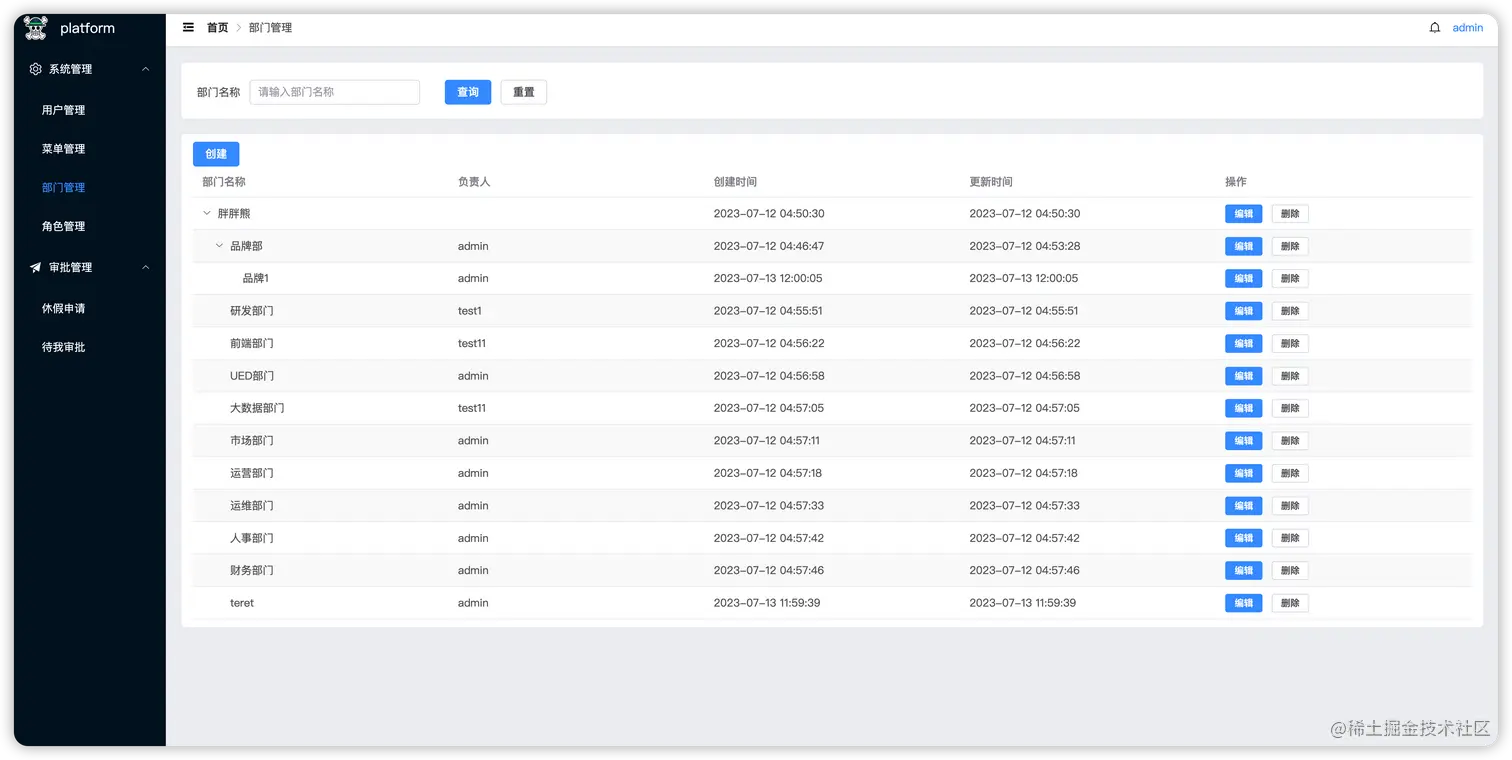Select the test1 owner cell
1512x760 pixels.
(x=470, y=311)
